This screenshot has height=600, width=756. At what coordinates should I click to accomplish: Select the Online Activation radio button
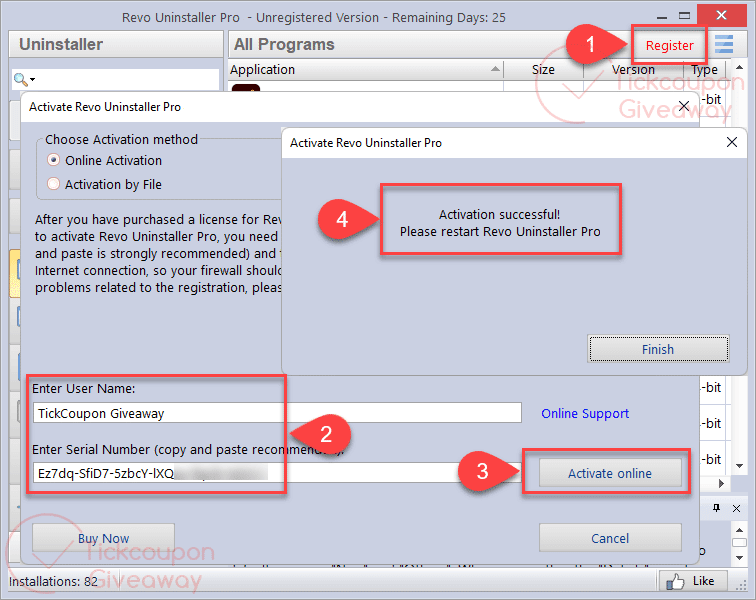click(x=54, y=160)
